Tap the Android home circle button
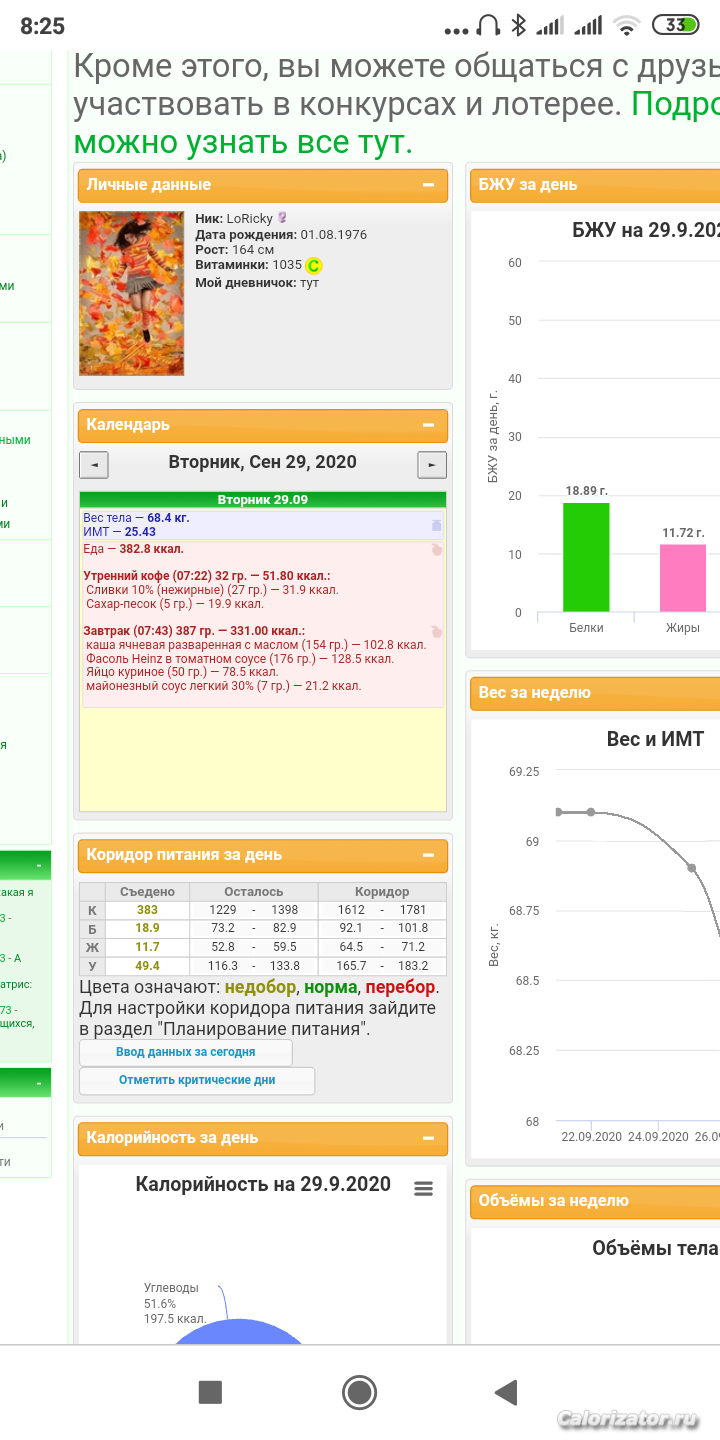Viewport: 720px width, 1440px height. tap(359, 1392)
